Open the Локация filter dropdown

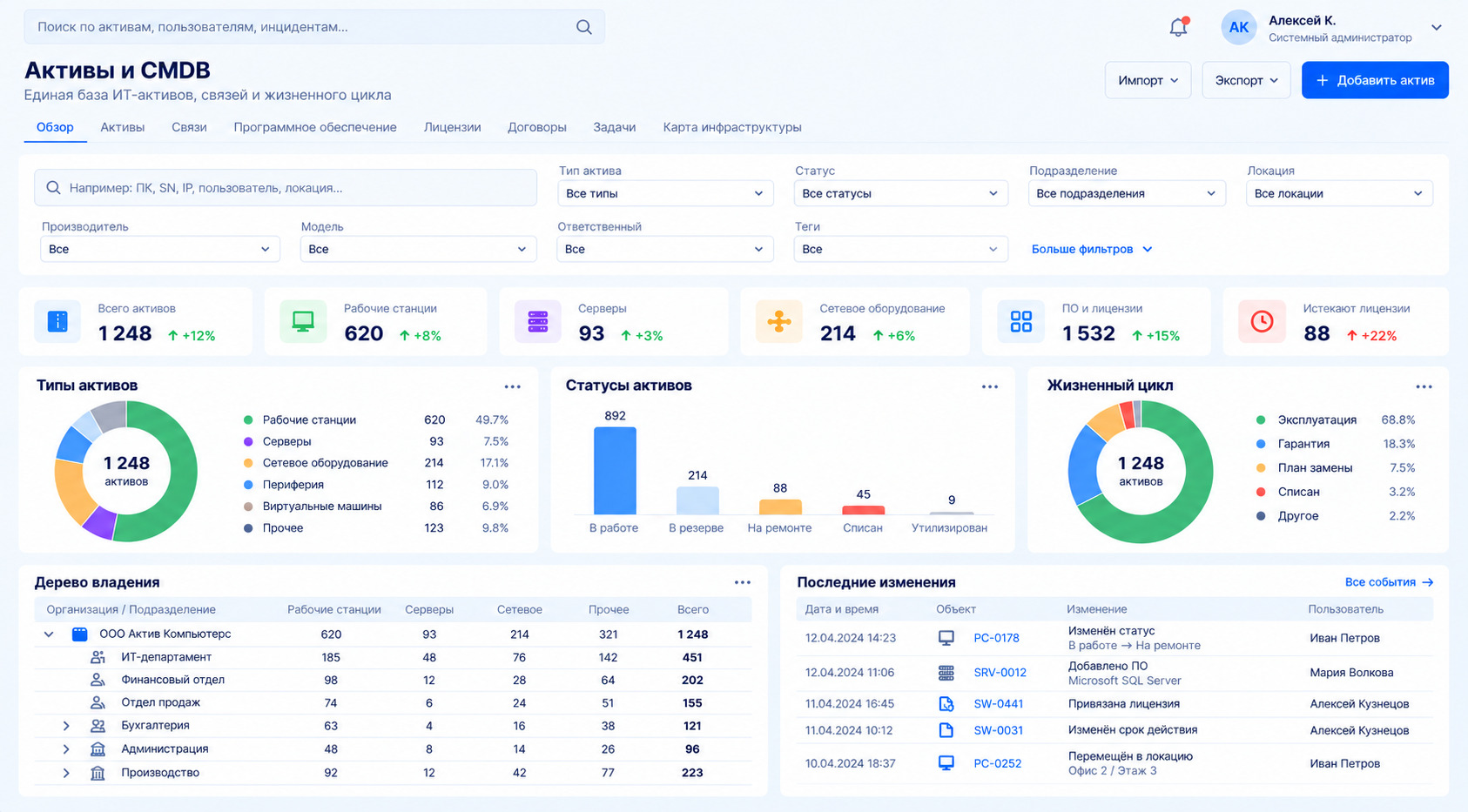pos(1339,193)
